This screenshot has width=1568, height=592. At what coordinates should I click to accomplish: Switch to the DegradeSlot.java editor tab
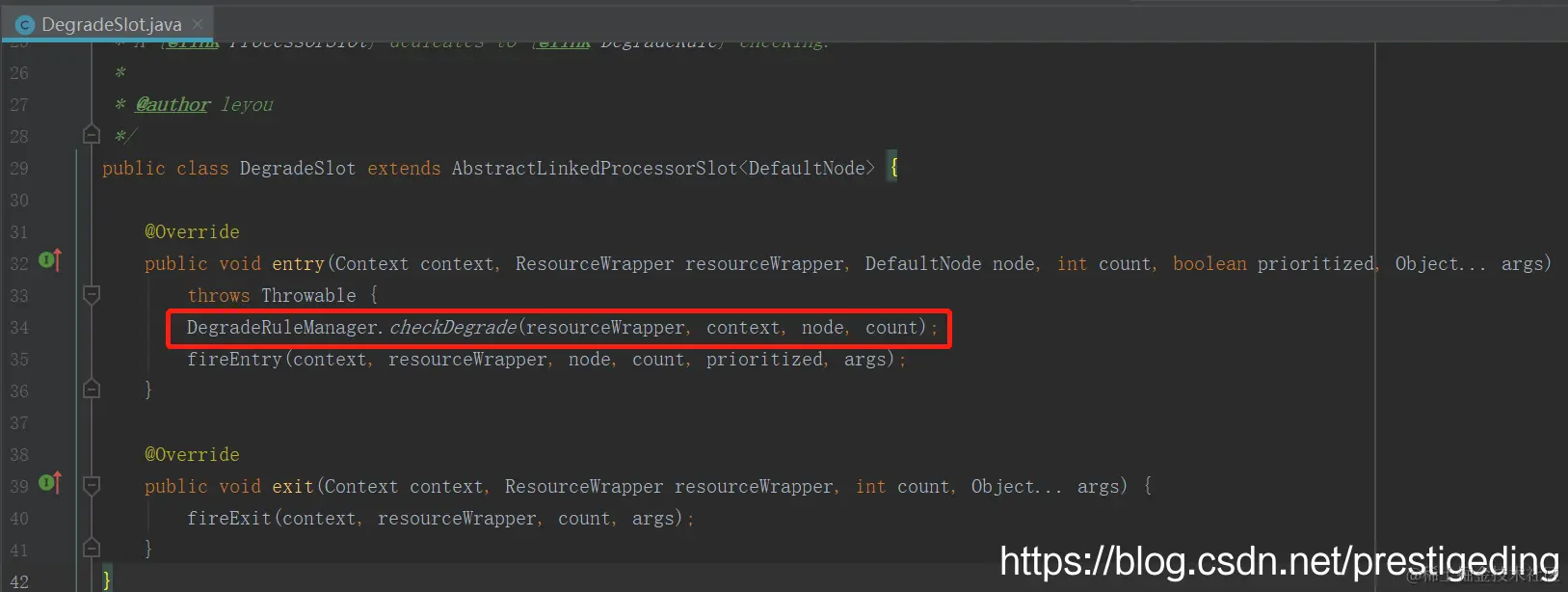(108, 24)
